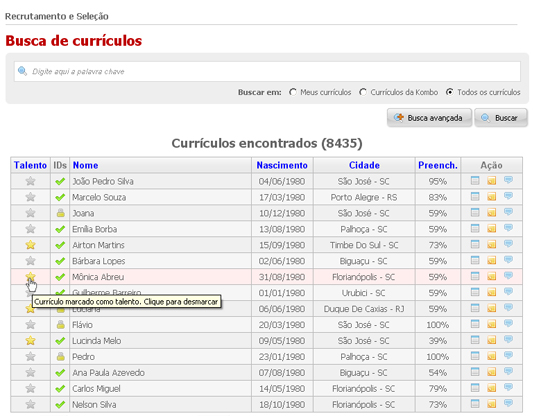Click the lock icon in Flávio's IDs column
This screenshot has height=416, width=550.
click(x=60, y=324)
